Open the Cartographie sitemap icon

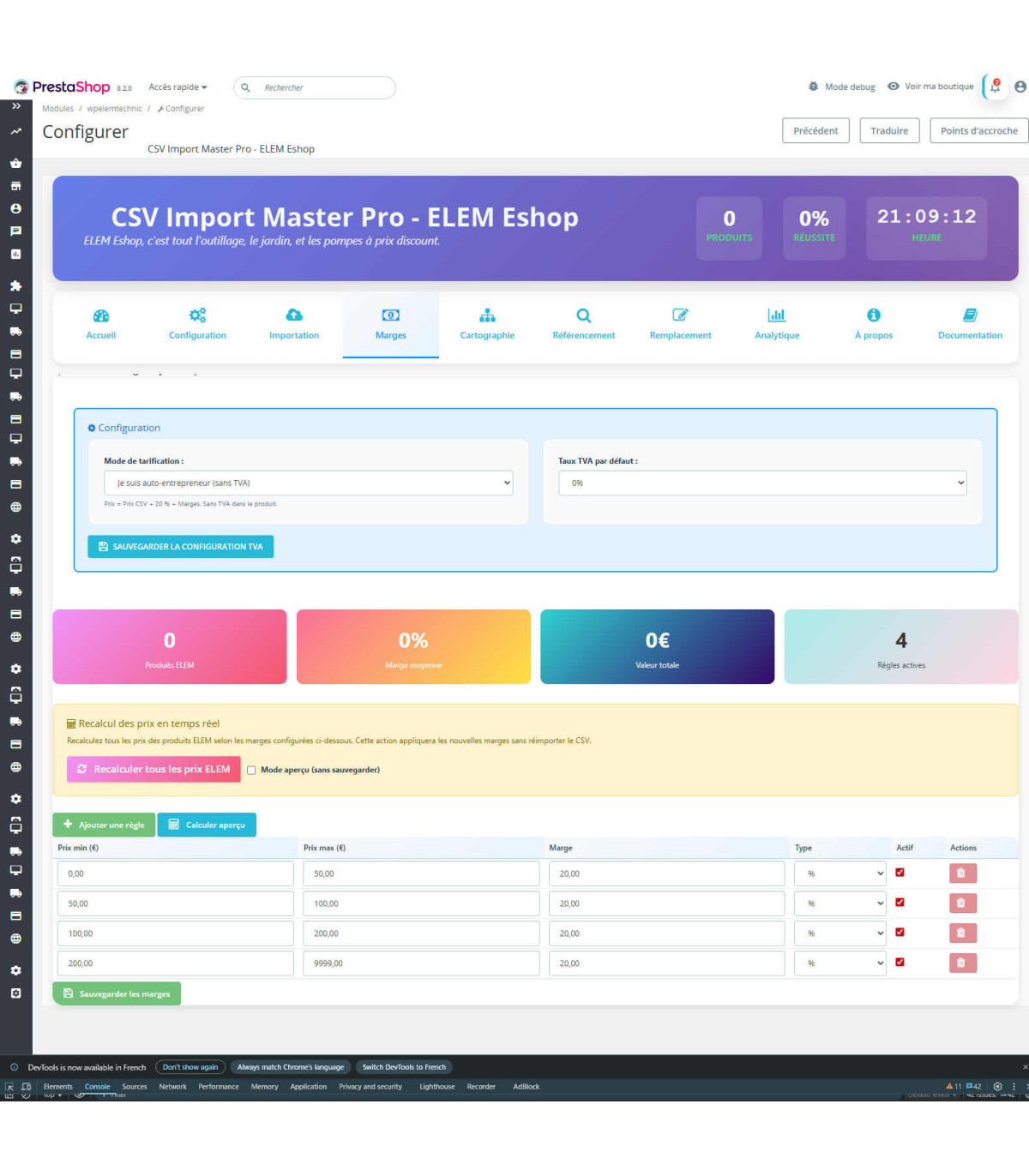click(487, 315)
